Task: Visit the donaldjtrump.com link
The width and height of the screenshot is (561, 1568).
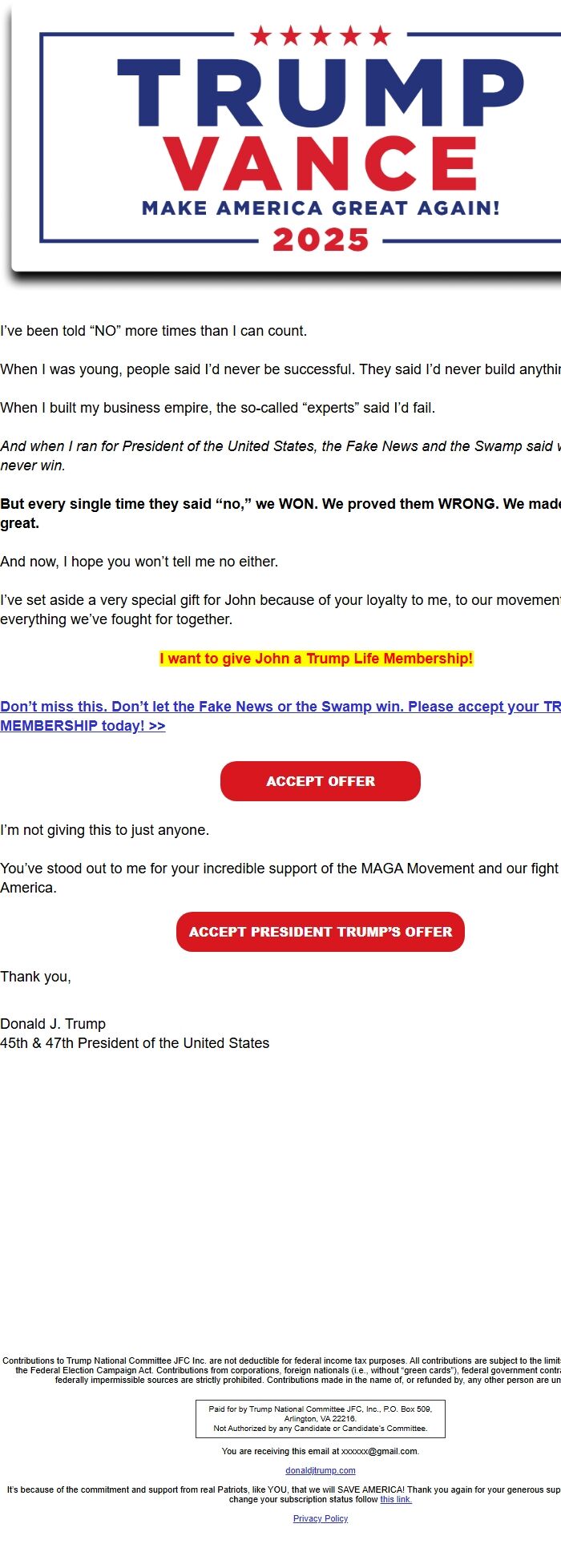Action: click(x=321, y=1470)
